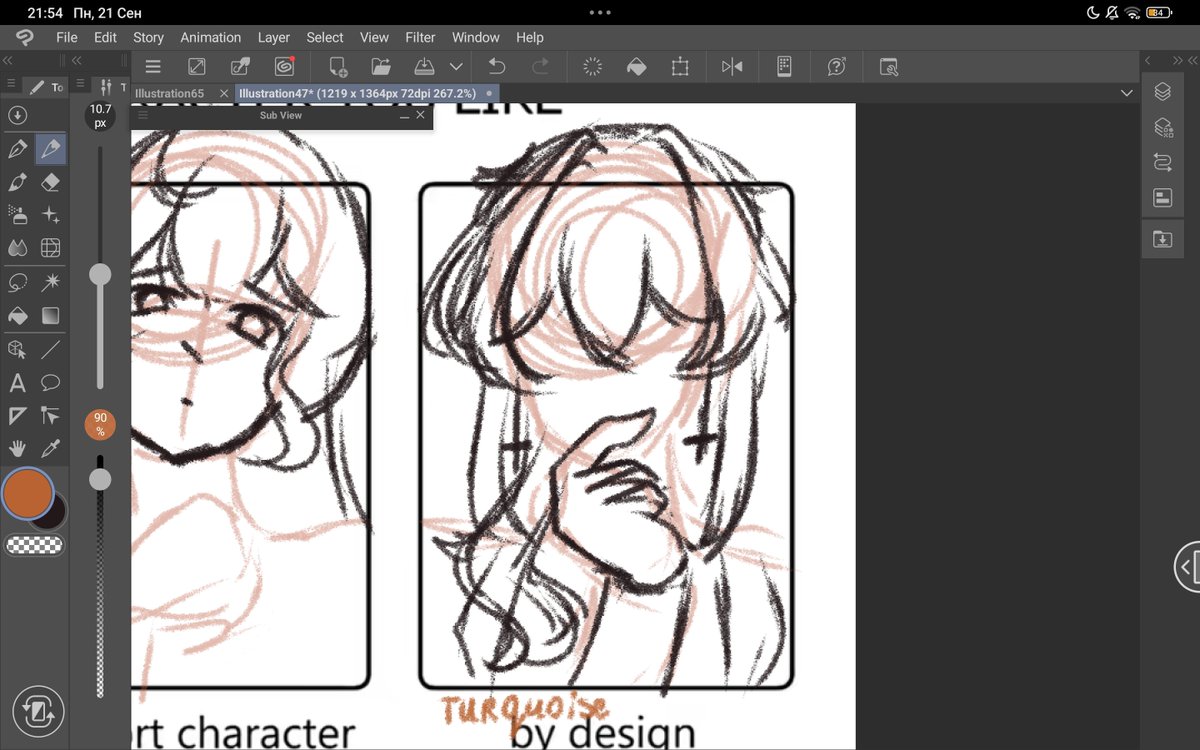Open the File menu
This screenshot has width=1200, height=750.
coord(67,37)
